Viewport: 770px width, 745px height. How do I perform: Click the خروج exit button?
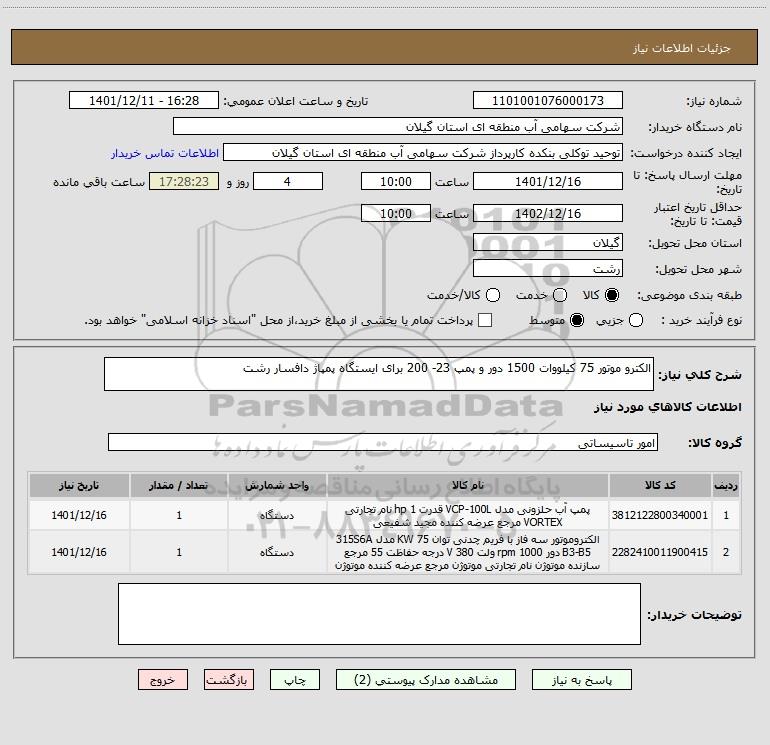[163, 680]
